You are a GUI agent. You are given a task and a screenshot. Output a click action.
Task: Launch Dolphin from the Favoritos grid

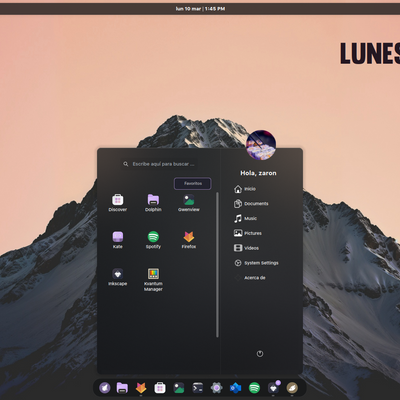[x=153, y=203]
